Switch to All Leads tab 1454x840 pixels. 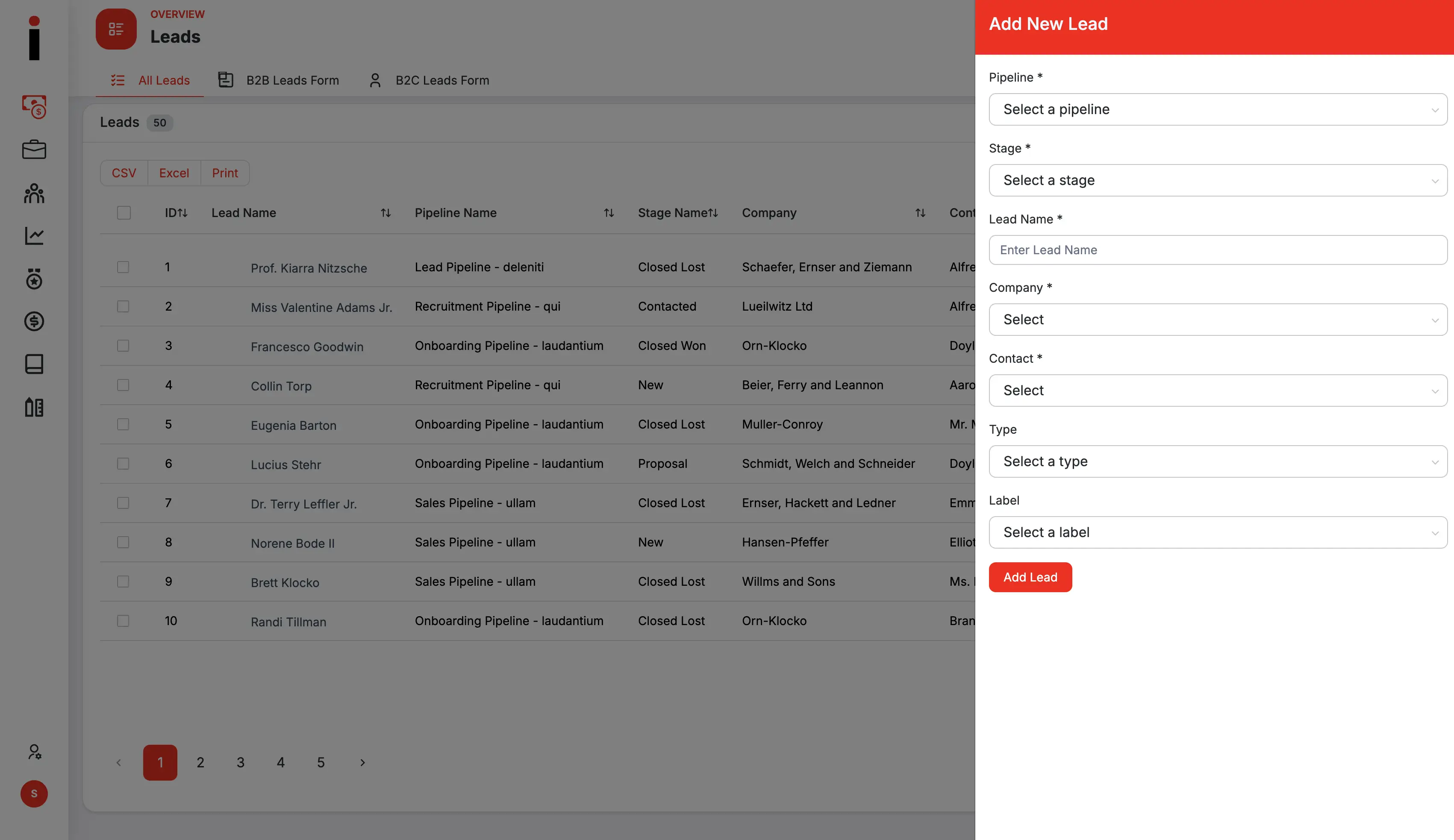point(150,81)
